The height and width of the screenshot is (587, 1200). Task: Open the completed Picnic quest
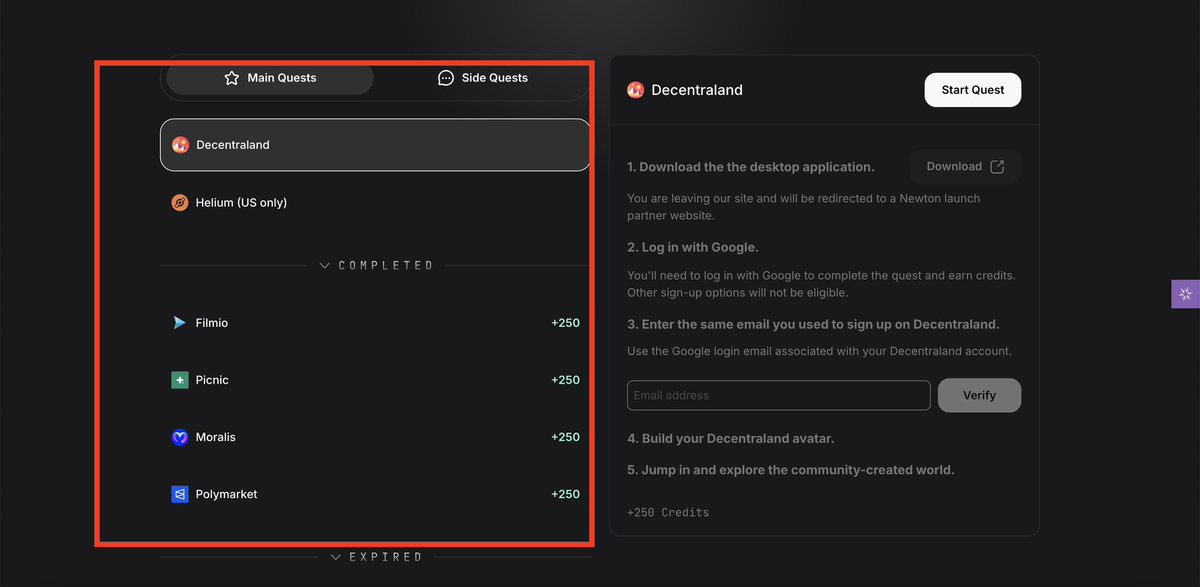point(375,380)
